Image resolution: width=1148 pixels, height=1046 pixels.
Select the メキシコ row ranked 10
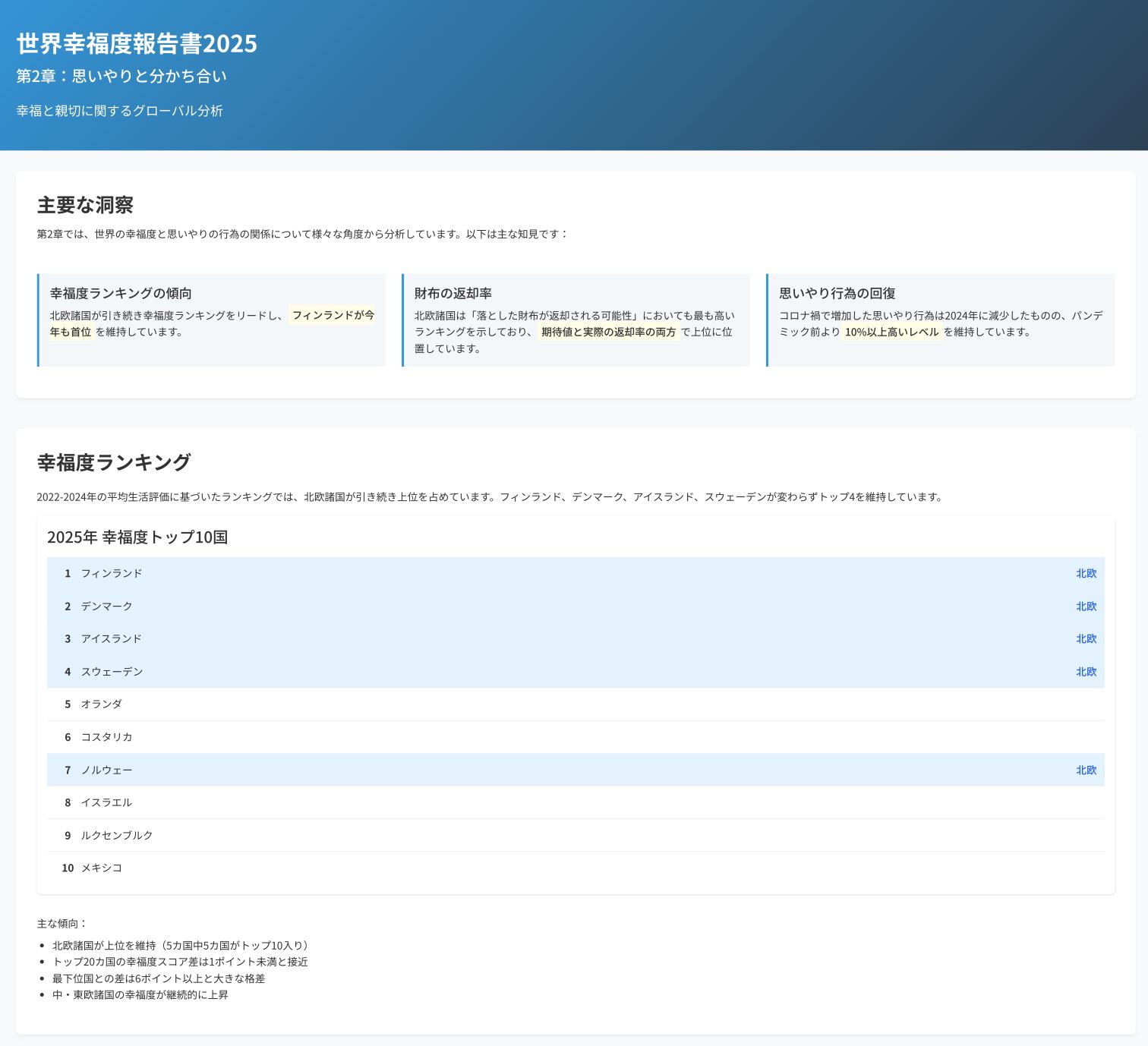[576, 868]
